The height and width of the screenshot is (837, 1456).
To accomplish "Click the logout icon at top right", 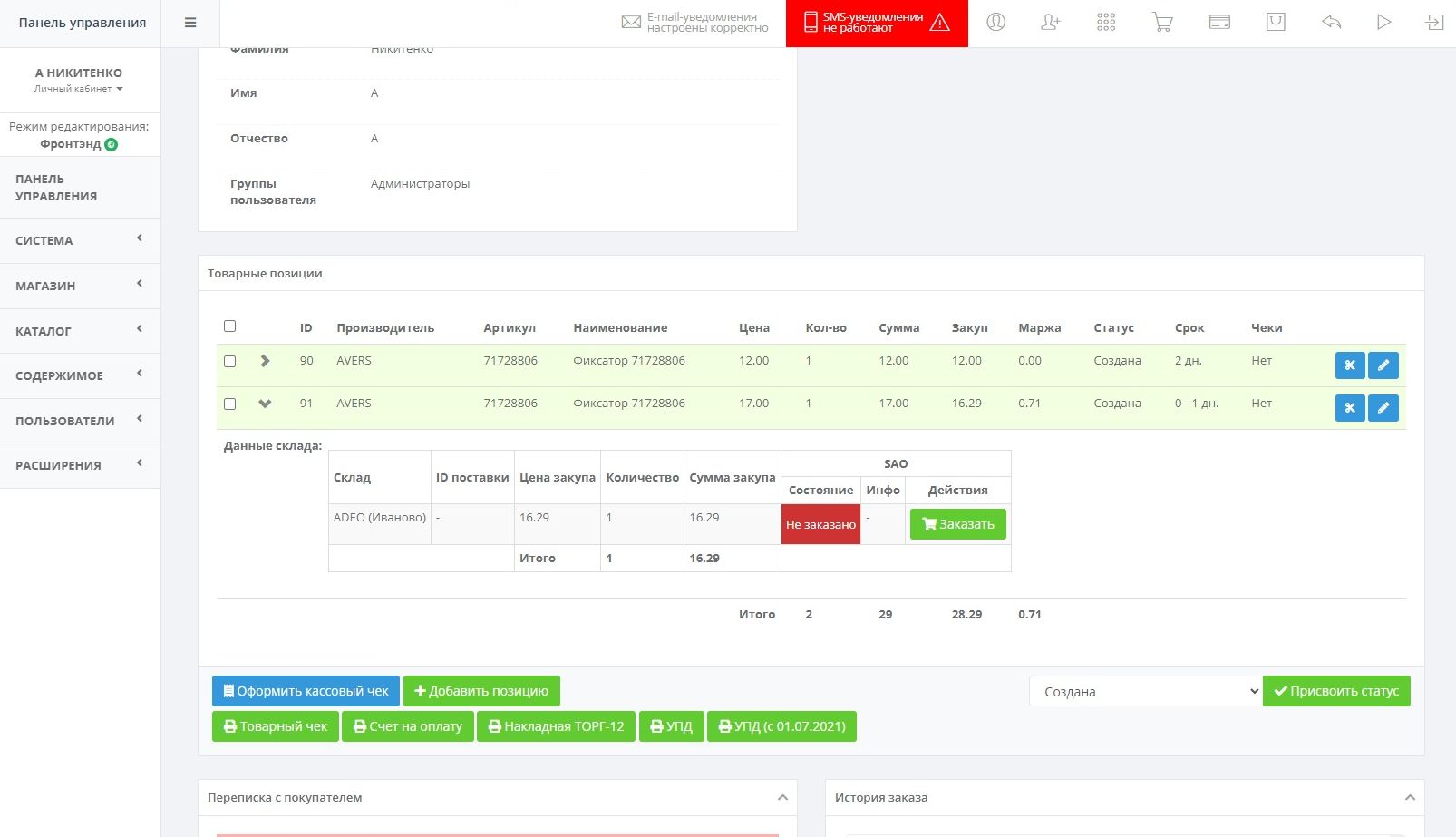I will click(x=1434, y=23).
